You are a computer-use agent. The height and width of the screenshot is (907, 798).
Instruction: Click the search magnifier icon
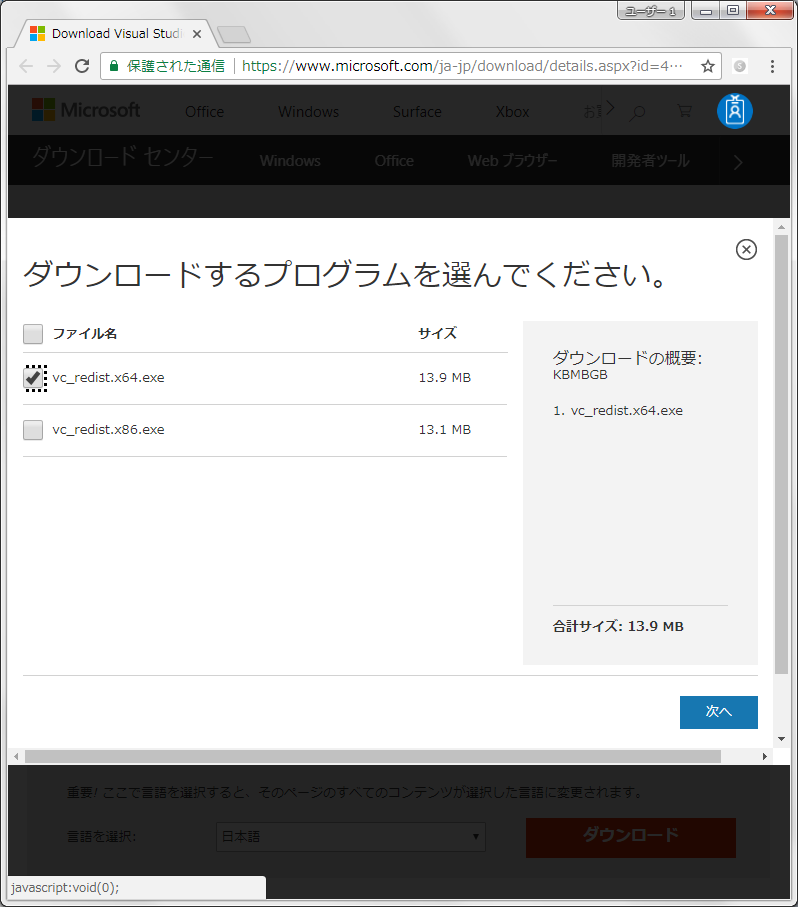(637, 112)
